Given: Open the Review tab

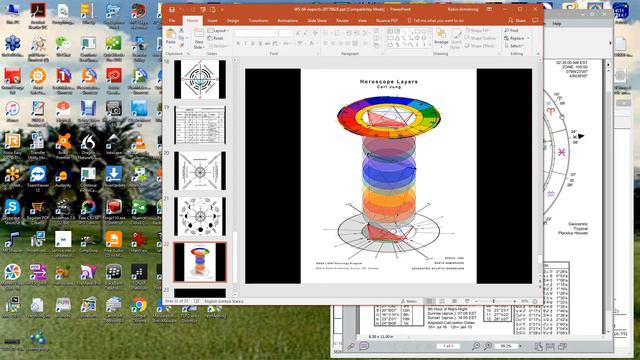Looking at the screenshot, I should (342, 20).
